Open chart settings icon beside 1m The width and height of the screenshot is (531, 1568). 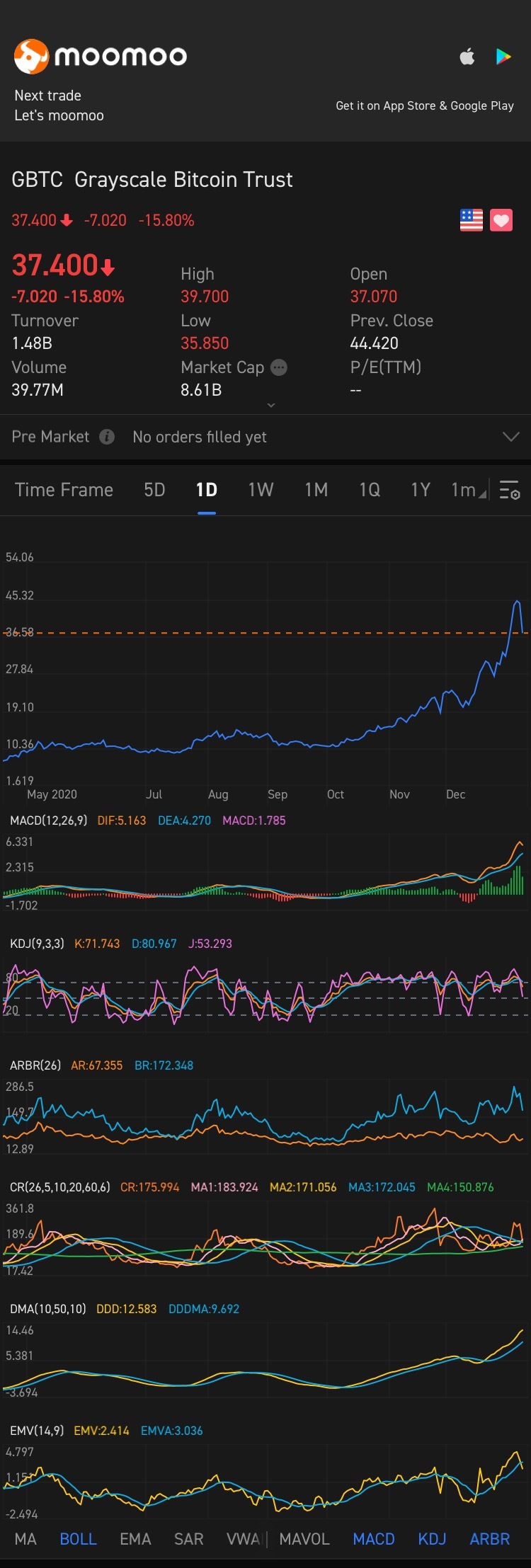point(510,490)
